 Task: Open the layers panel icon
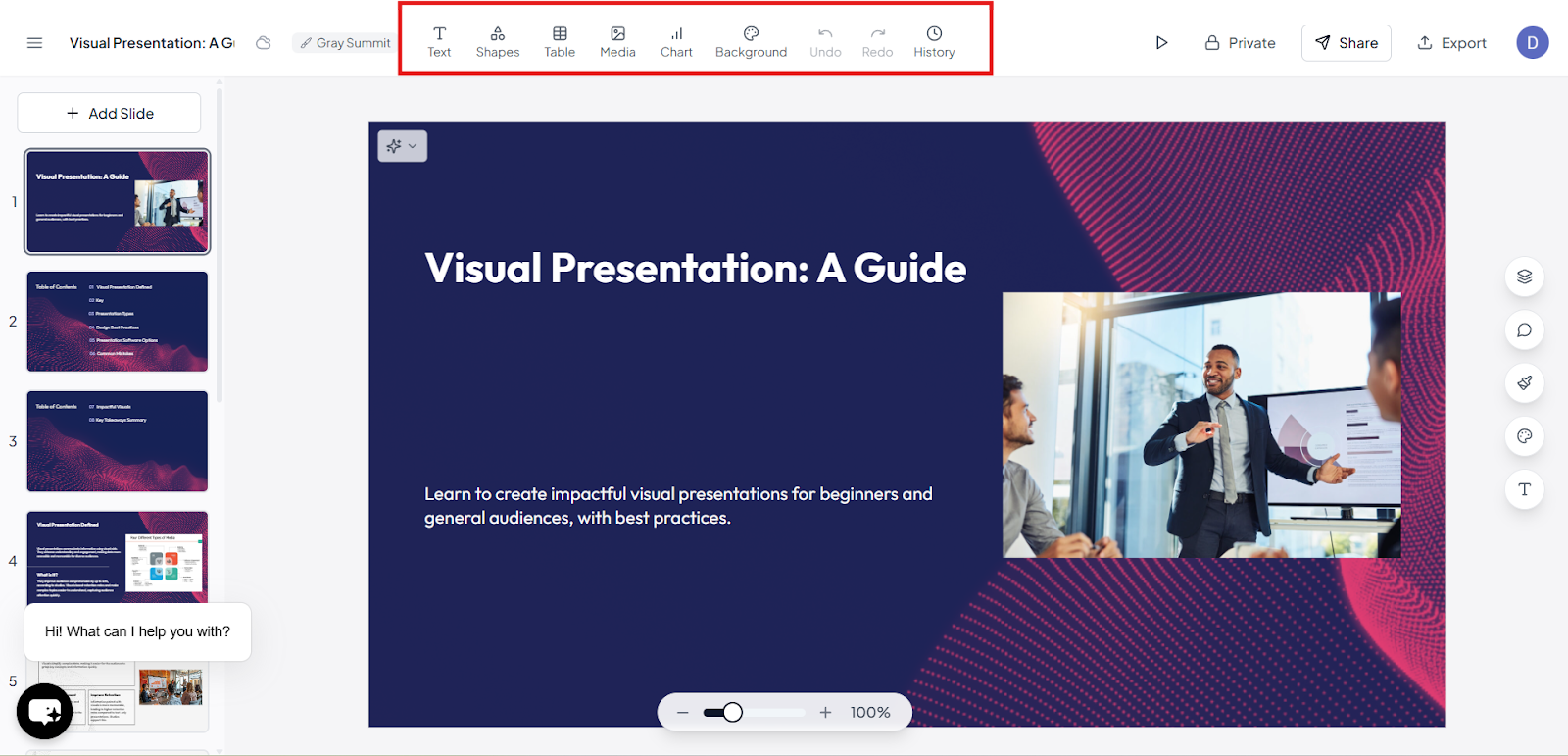point(1524,277)
